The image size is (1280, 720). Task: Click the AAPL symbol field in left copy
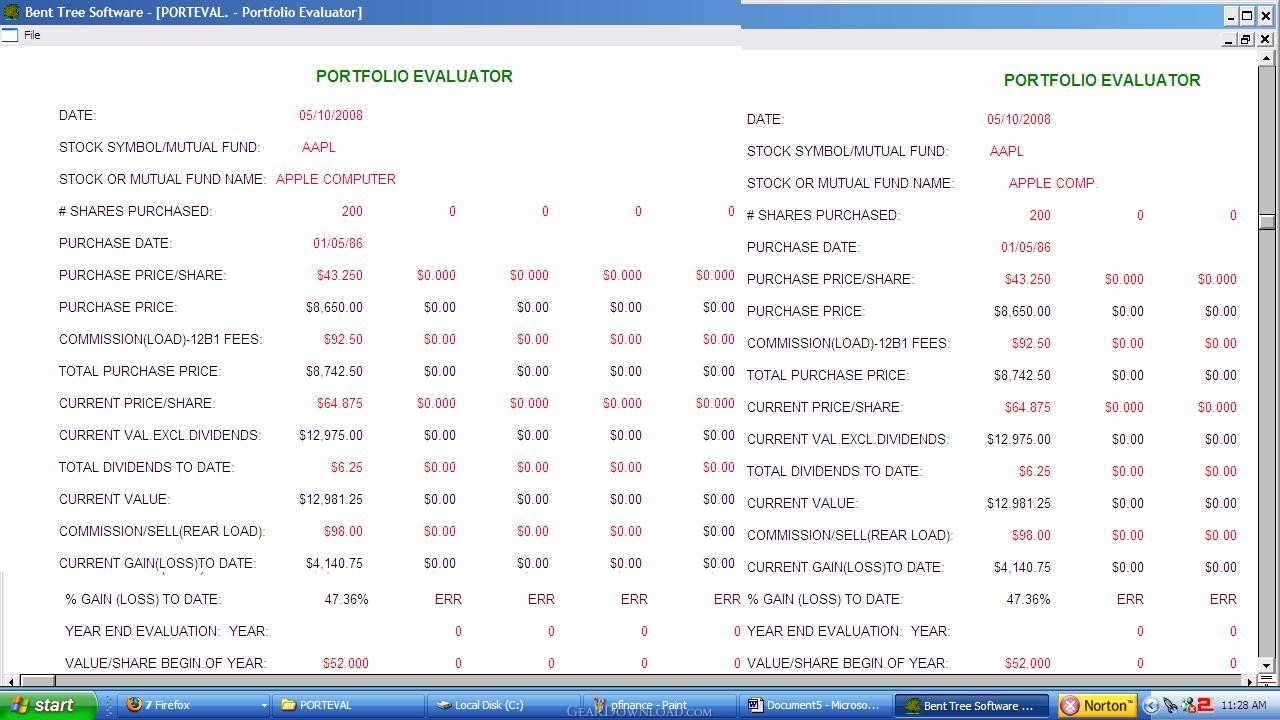pyautogui.click(x=319, y=147)
